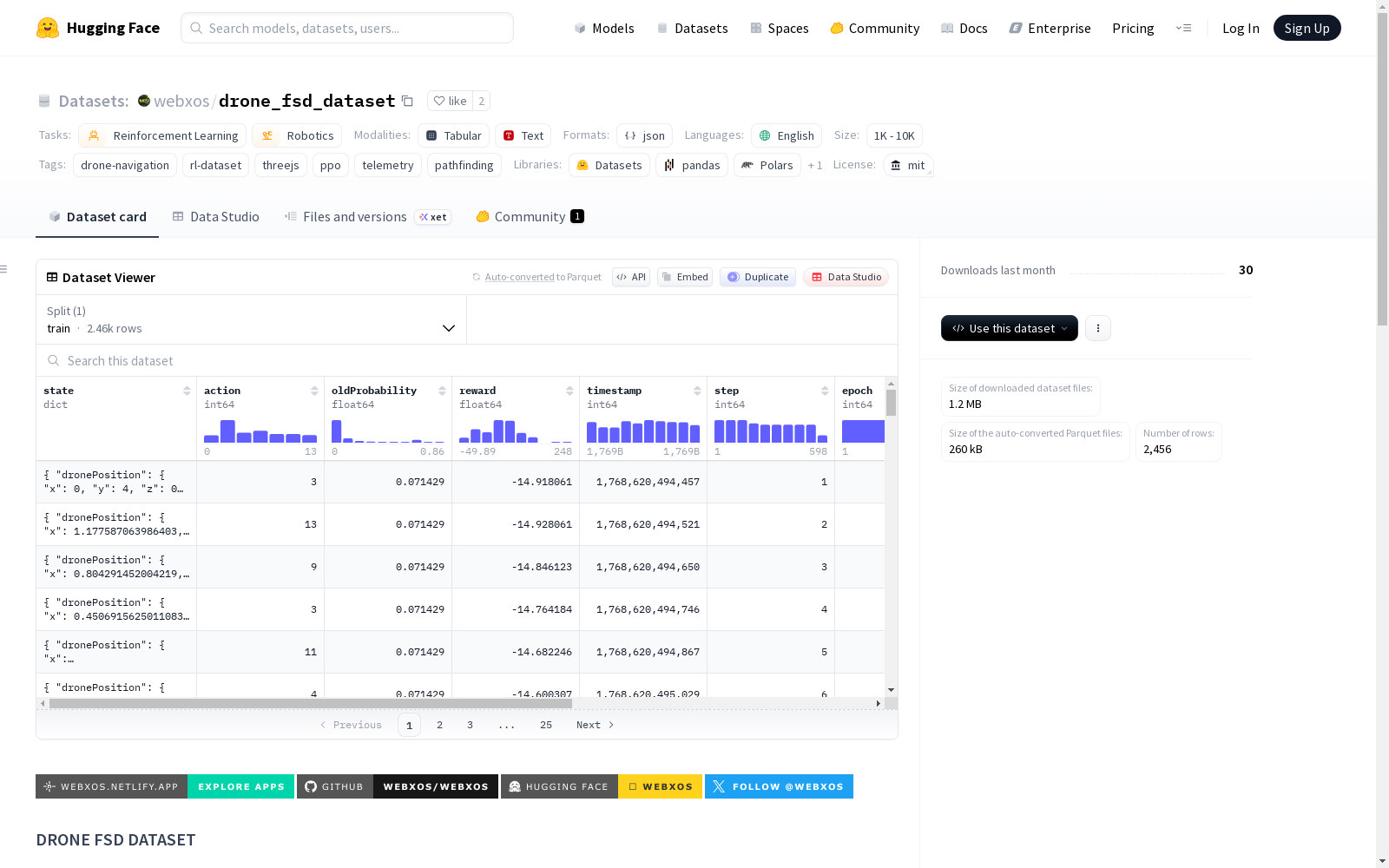
Task: Click the Next page button
Action: (x=596, y=725)
